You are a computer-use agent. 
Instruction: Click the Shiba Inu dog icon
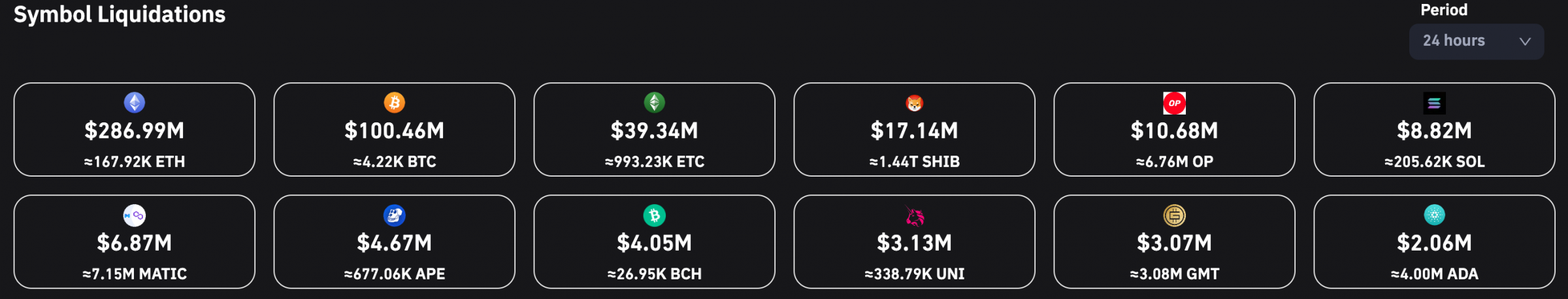915,103
